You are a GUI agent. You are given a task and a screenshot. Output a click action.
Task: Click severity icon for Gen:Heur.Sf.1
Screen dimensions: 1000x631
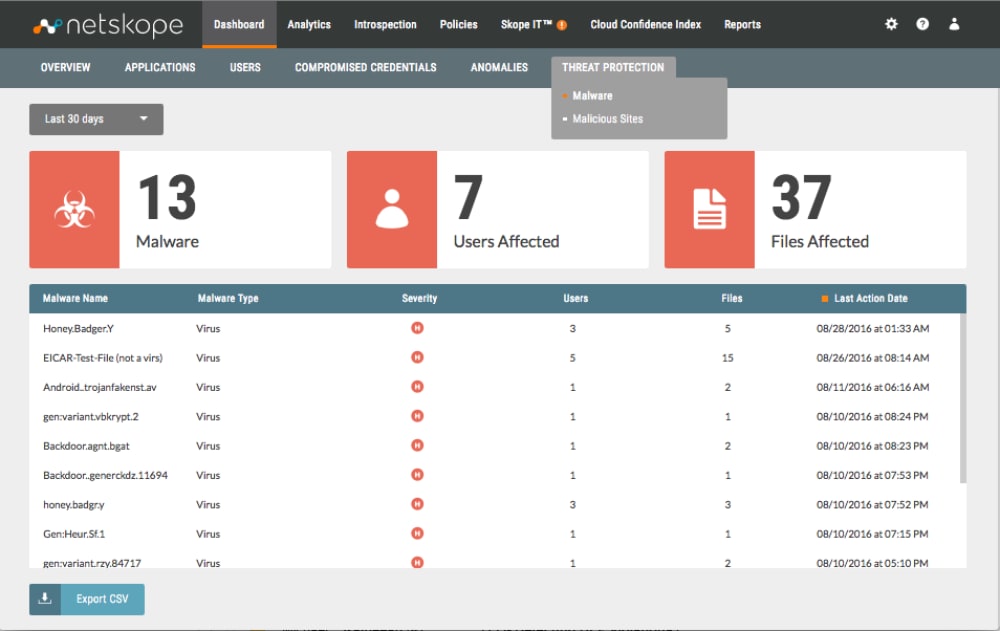click(x=417, y=534)
